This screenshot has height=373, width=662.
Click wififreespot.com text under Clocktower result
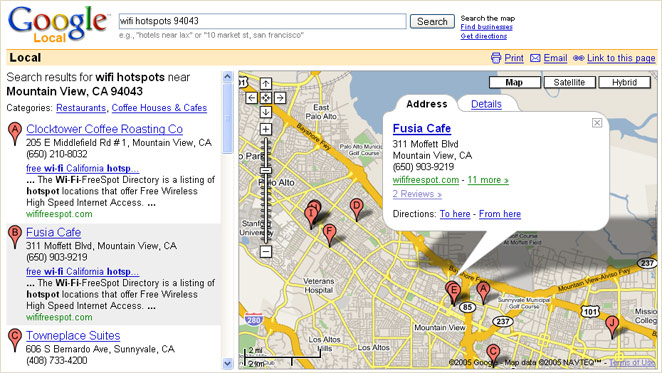pyautogui.click(x=59, y=214)
